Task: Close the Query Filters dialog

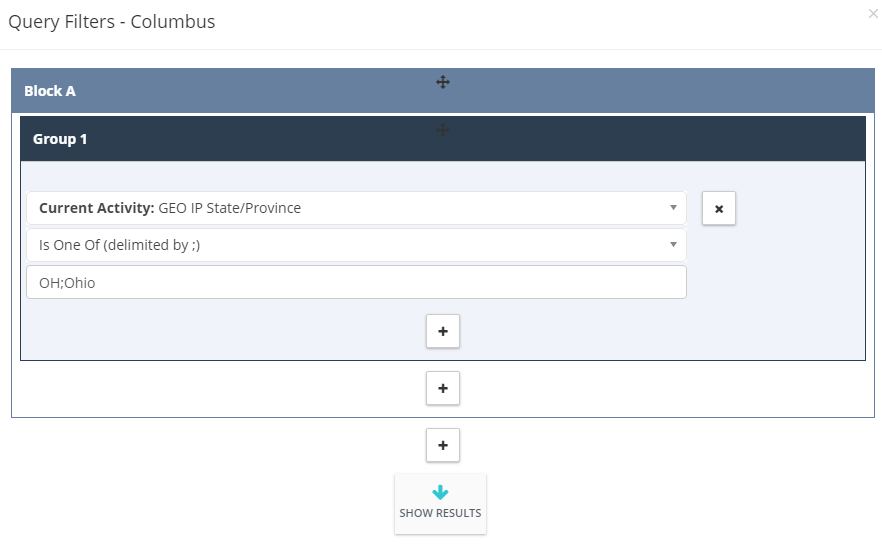Action: point(872,14)
